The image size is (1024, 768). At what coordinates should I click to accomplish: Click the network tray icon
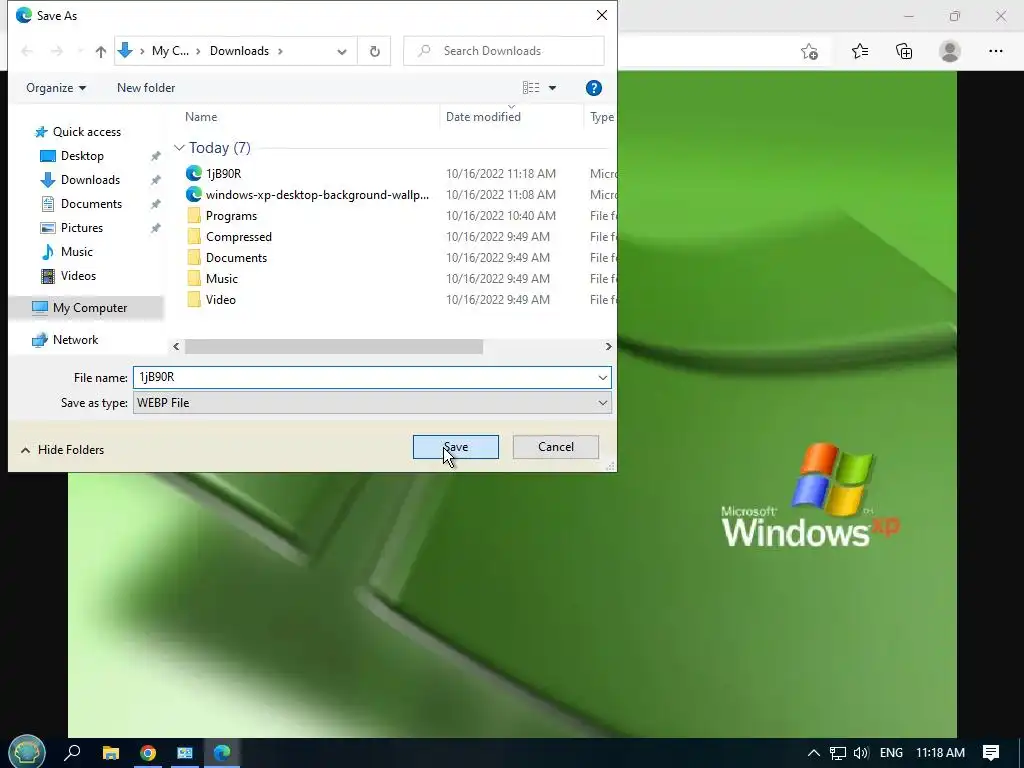click(x=838, y=753)
